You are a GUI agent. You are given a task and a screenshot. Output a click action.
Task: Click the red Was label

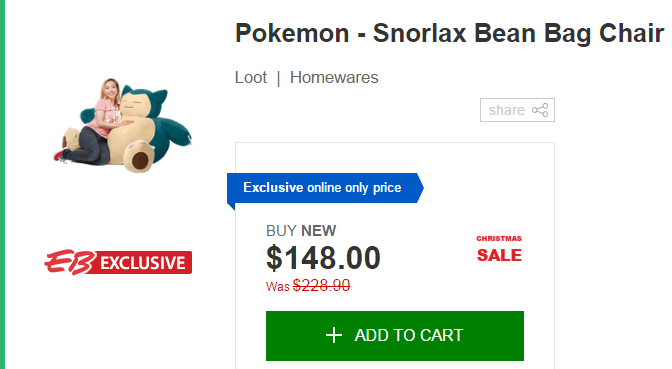[278, 286]
